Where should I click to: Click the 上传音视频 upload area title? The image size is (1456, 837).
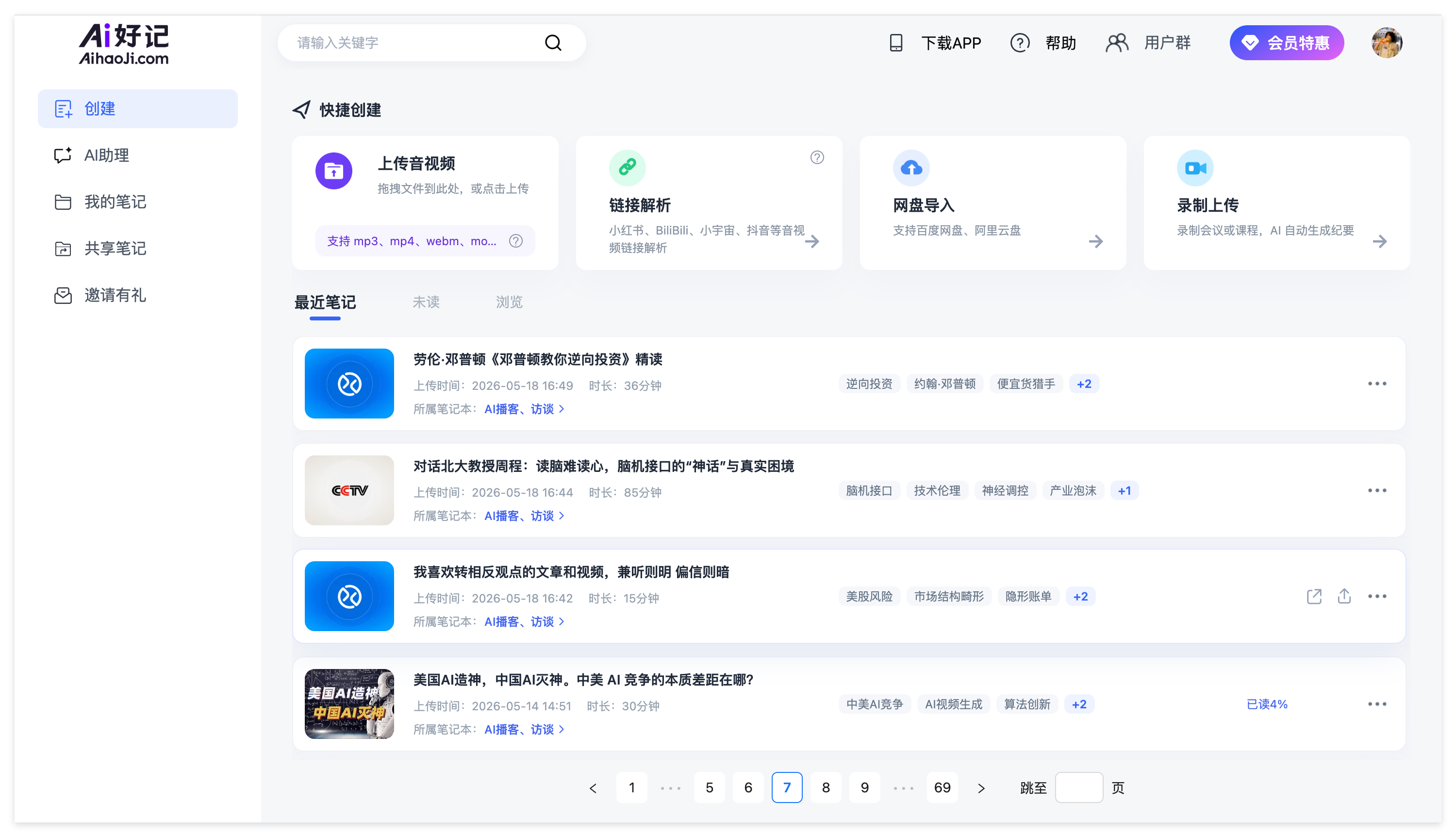point(416,164)
